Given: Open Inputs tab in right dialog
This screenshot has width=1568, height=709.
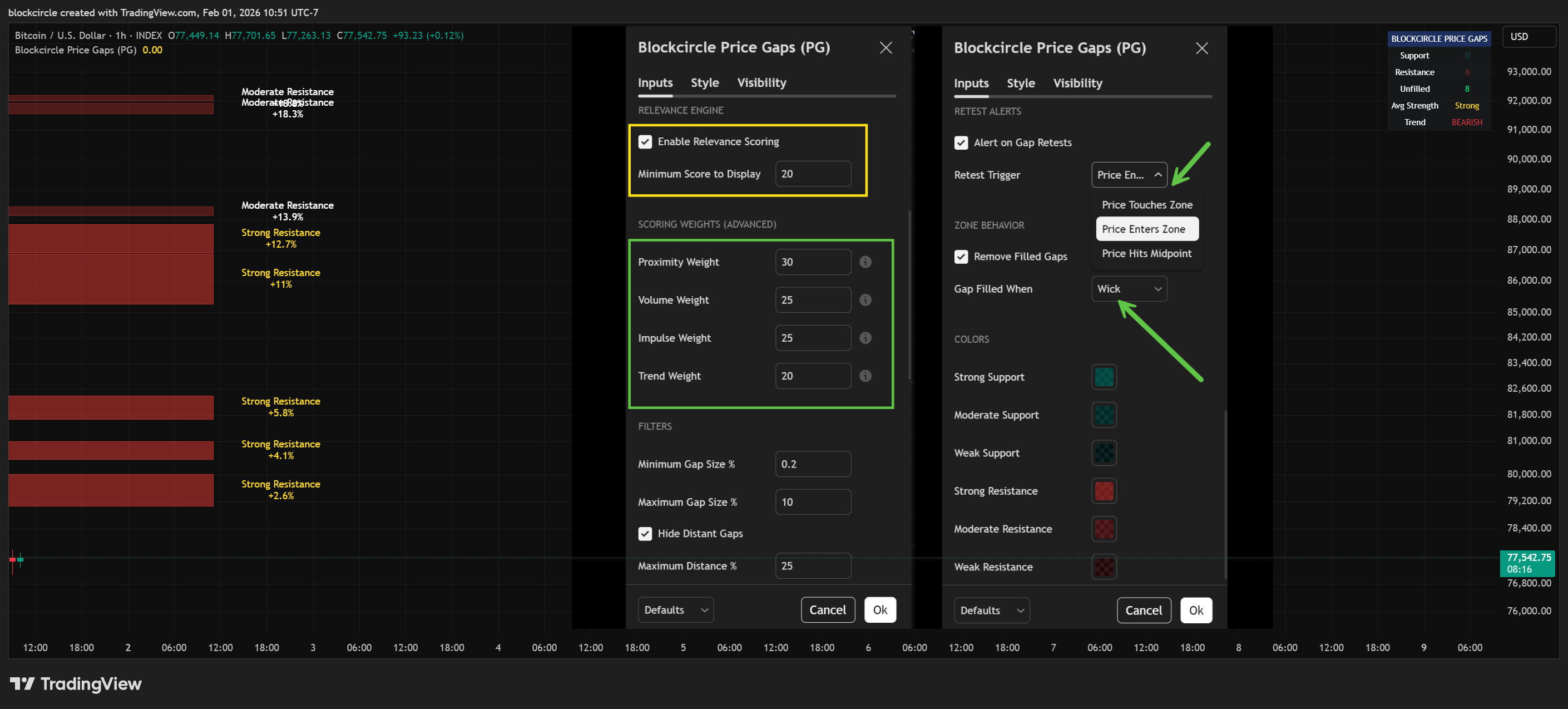Looking at the screenshot, I should point(971,83).
